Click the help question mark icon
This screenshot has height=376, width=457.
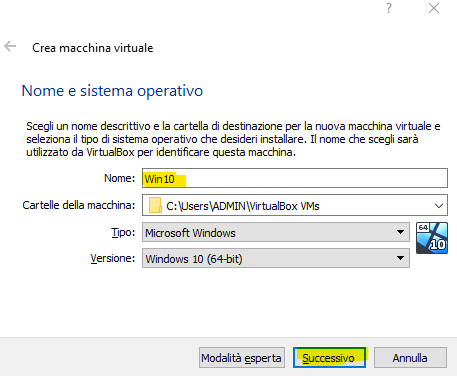pyautogui.click(x=389, y=8)
